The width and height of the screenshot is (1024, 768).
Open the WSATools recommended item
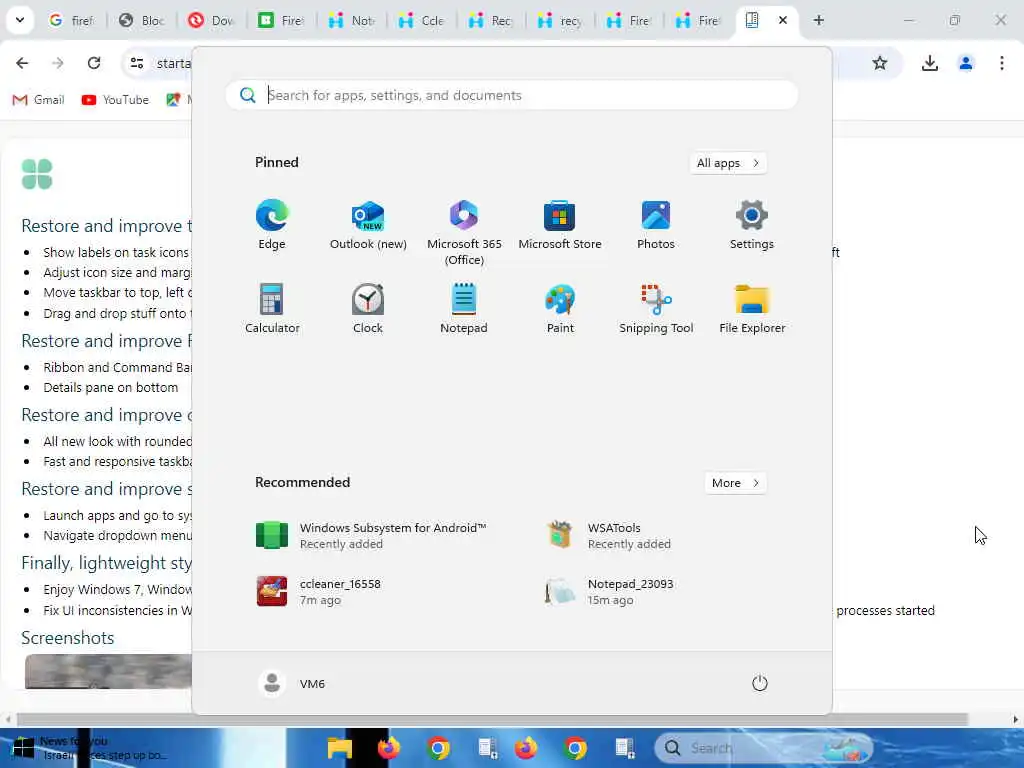click(x=609, y=536)
